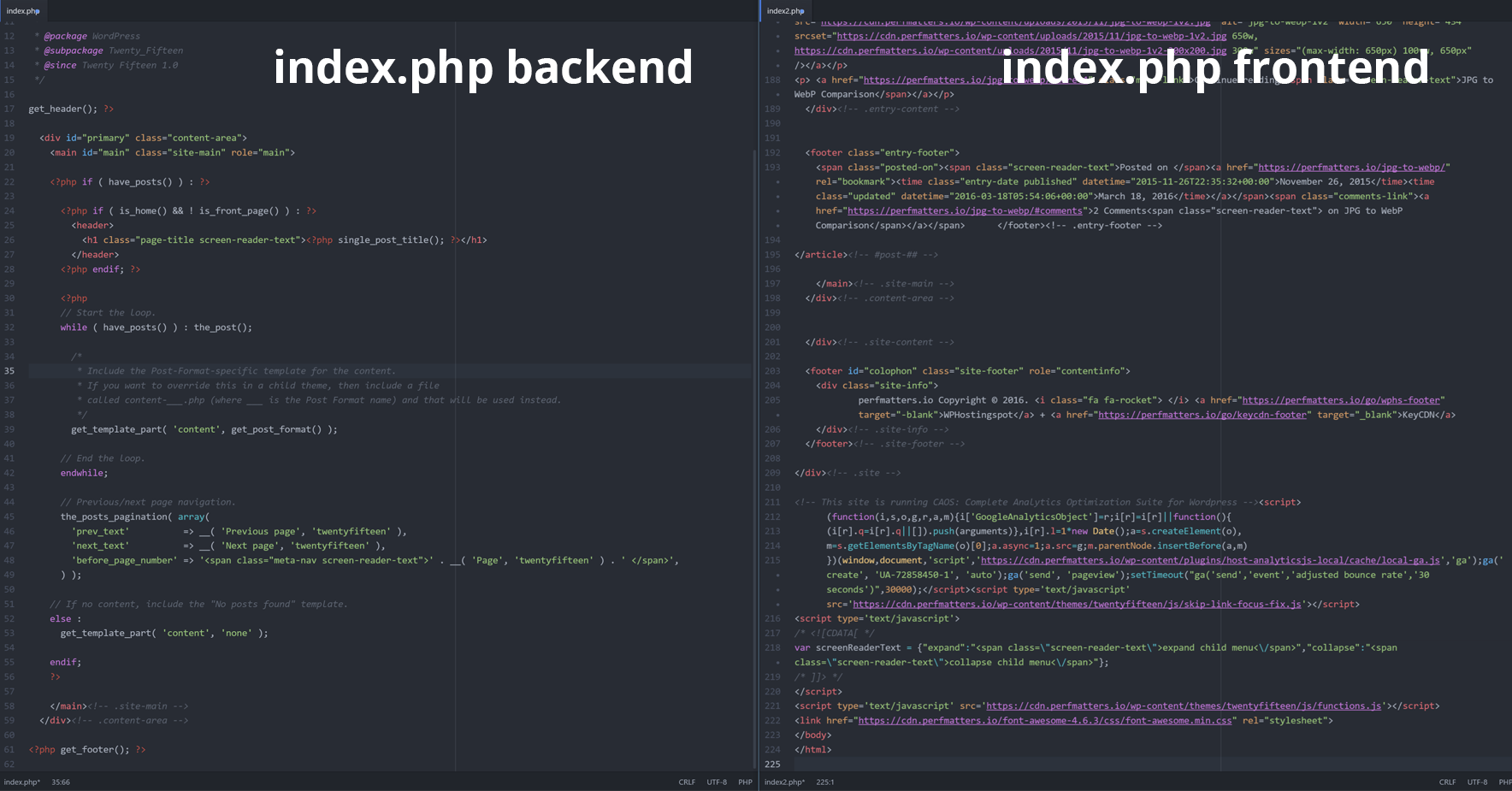Open the skip-link-focus-fix.js URL
Screen dimensions: 1512x791
coord(1077,605)
